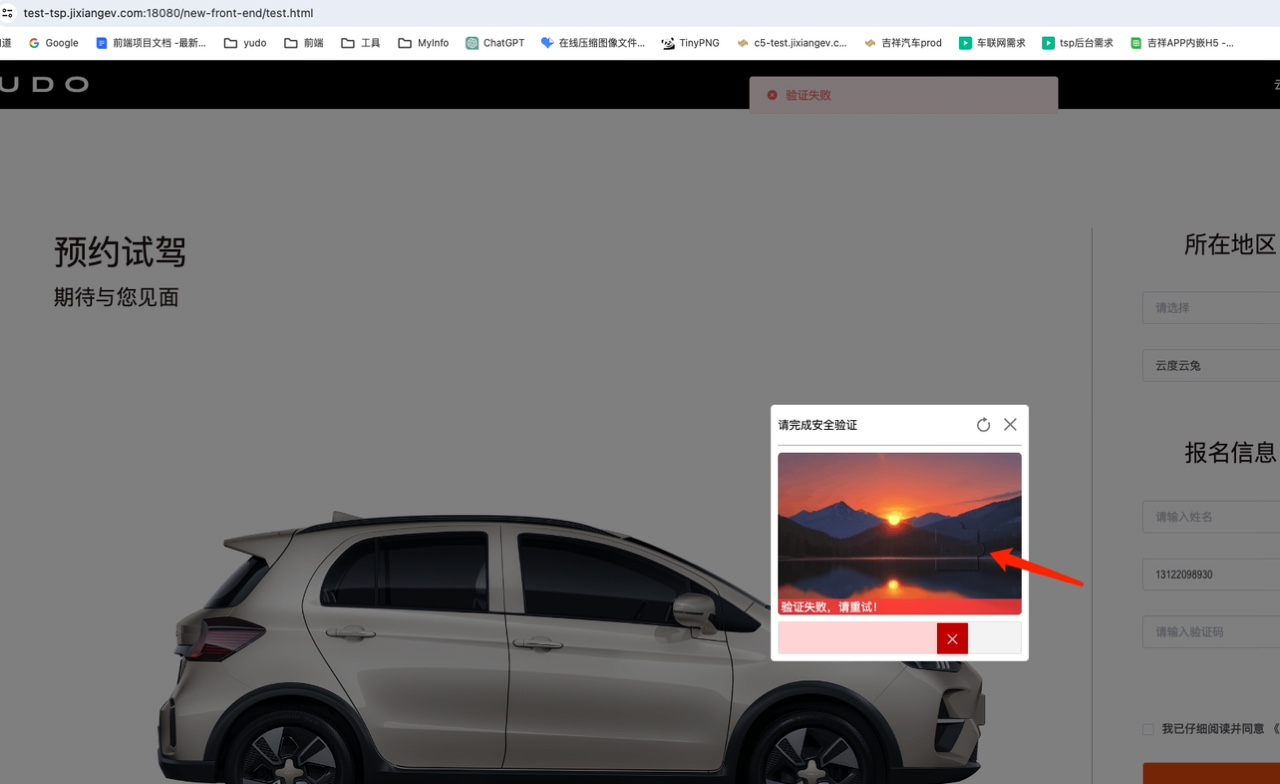Screen dimensions: 1280x784
Task: Open the 吉祥APP内嵌H5 bookmark
Action: coord(1181,43)
